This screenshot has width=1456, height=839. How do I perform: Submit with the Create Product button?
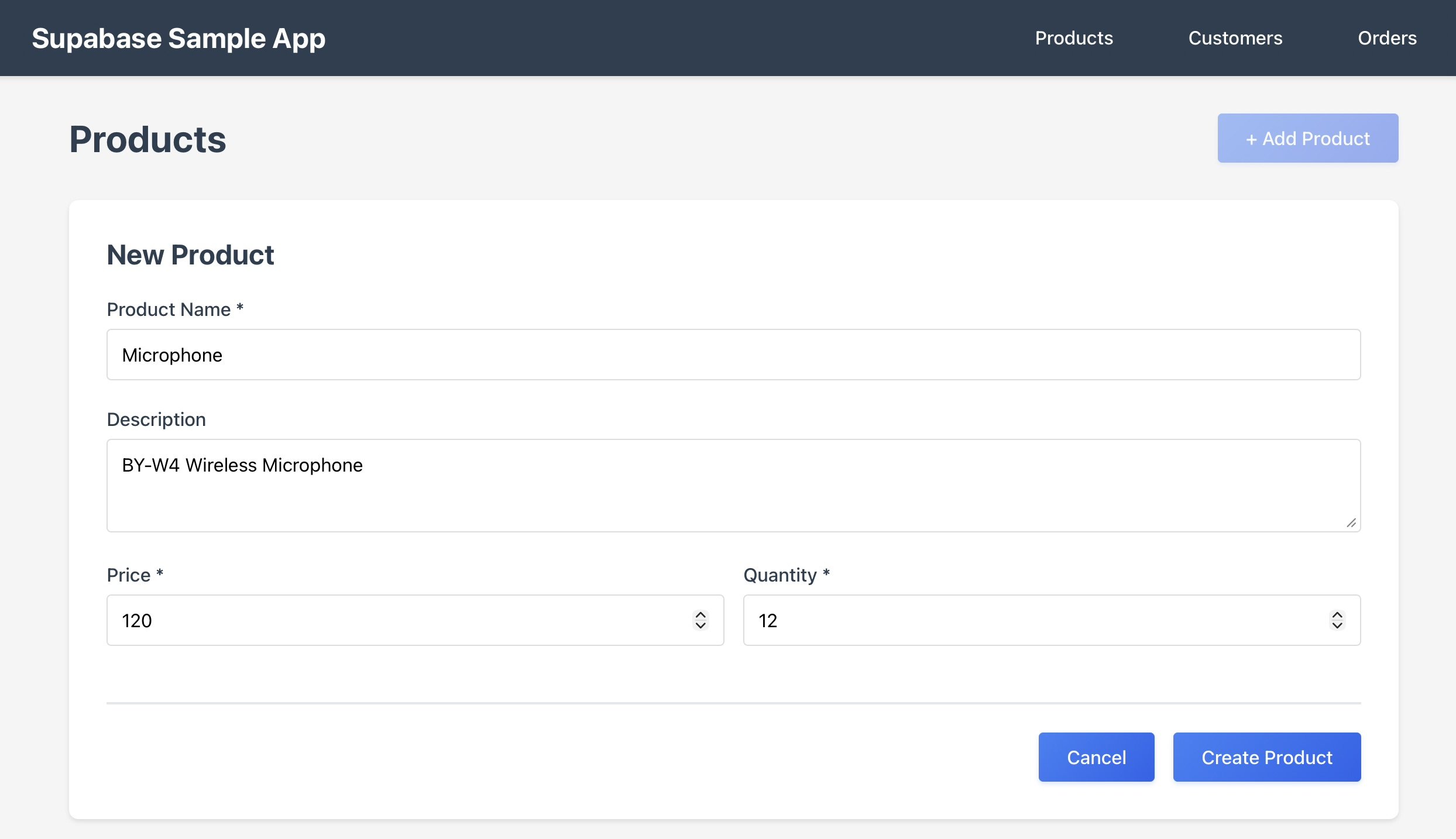click(1266, 757)
